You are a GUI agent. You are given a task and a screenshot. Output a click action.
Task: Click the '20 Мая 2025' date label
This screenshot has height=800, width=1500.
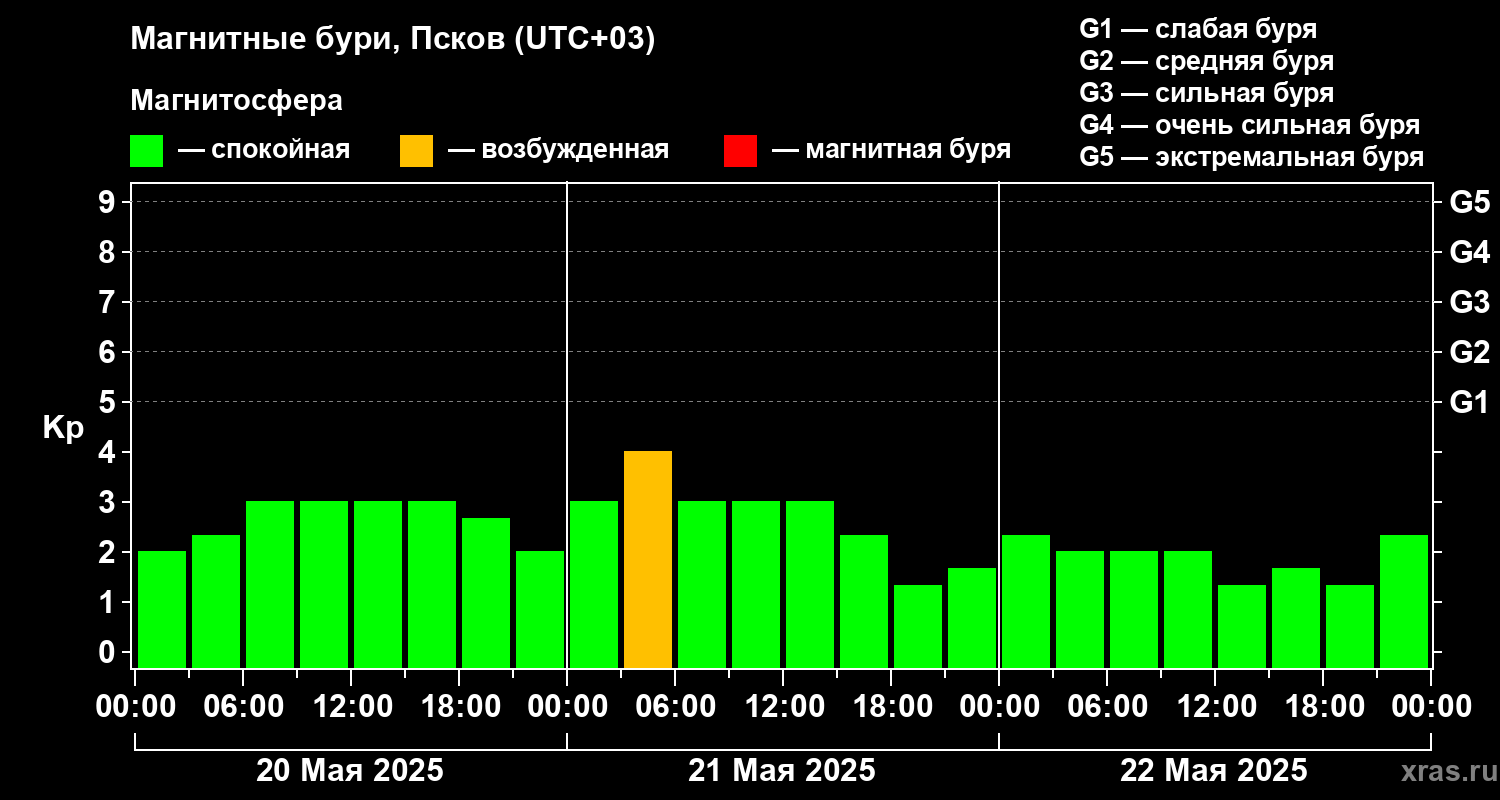point(350,771)
